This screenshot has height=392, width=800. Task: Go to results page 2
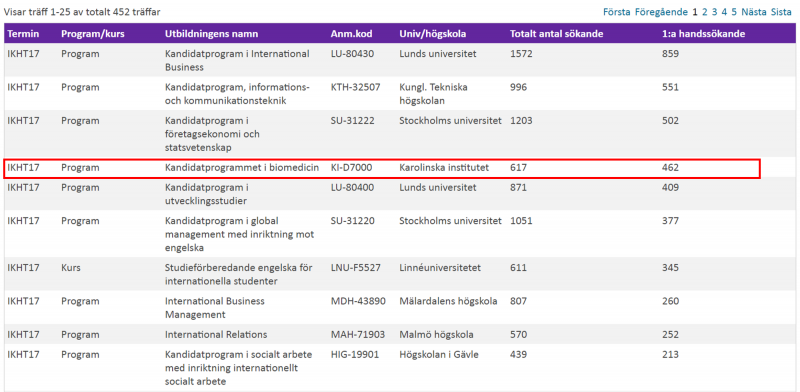pyautogui.click(x=705, y=12)
